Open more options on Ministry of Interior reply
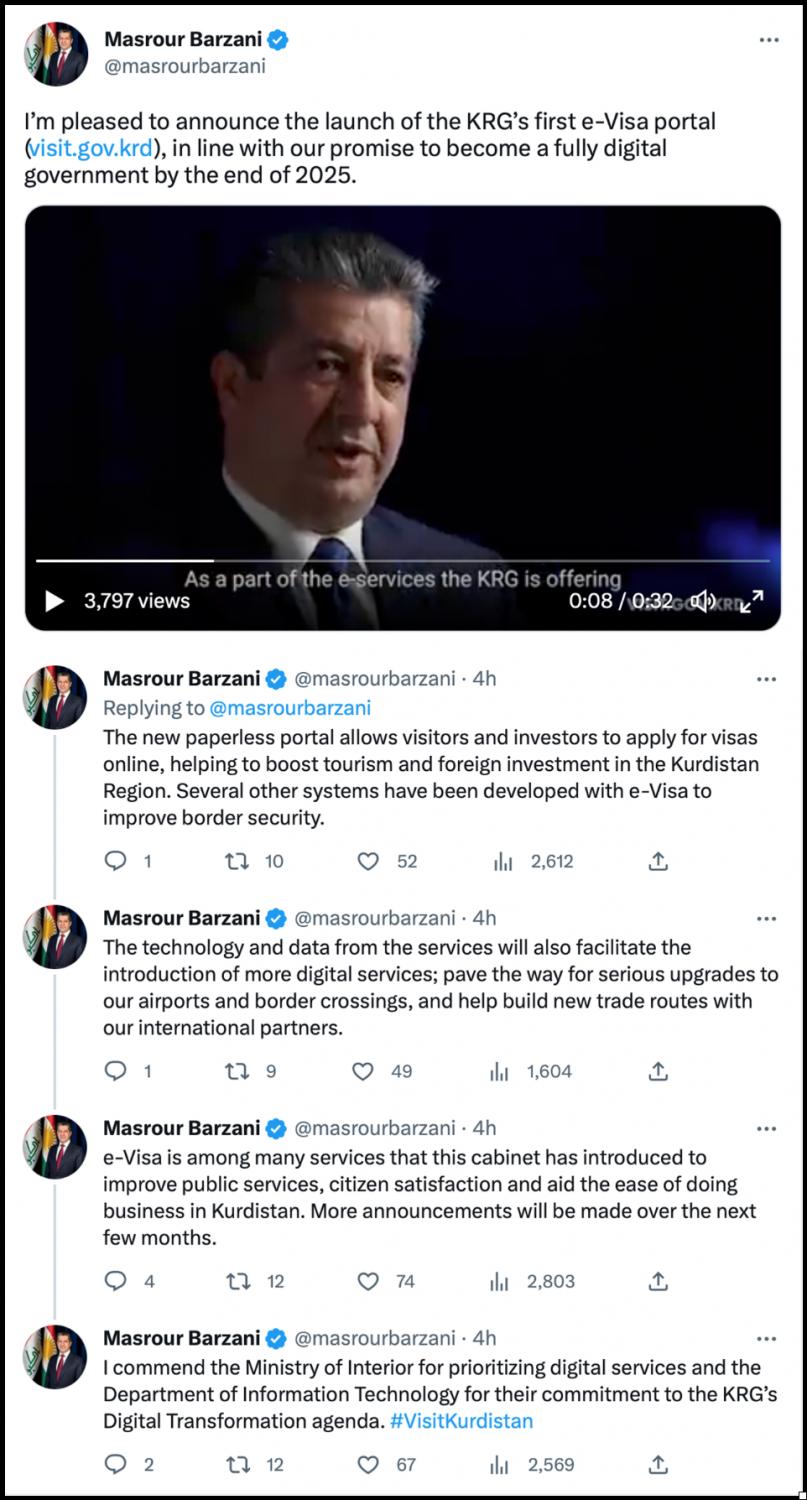The height and width of the screenshot is (1500, 807). click(x=767, y=1339)
